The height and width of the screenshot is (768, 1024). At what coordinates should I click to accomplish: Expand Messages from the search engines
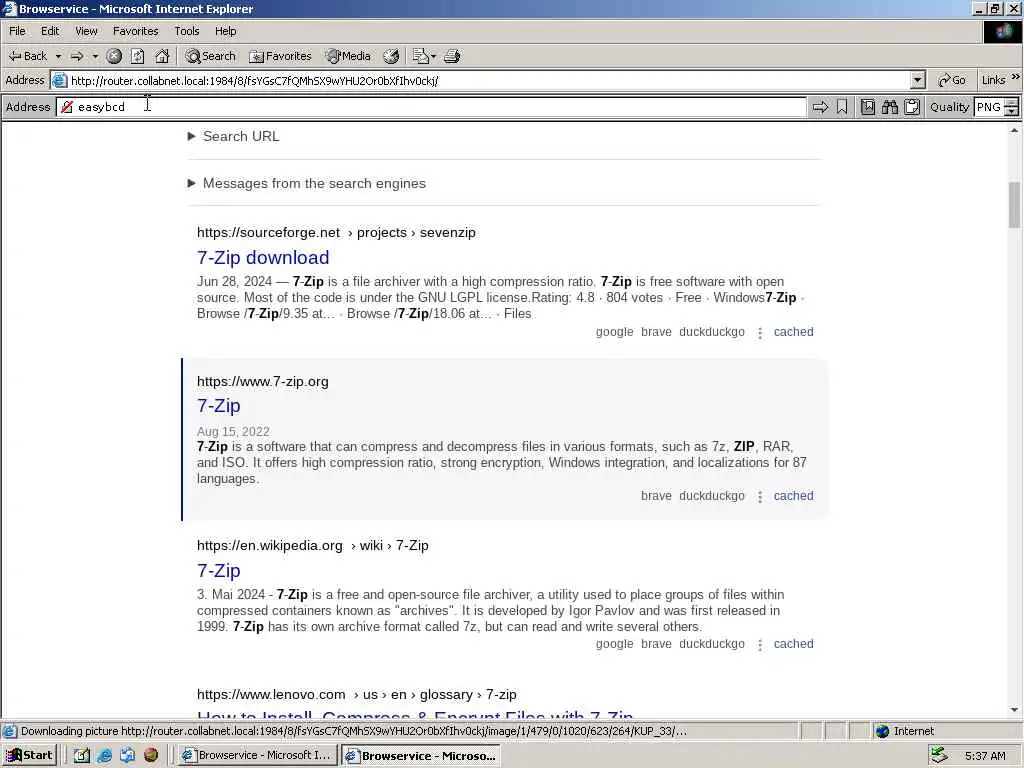click(x=307, y=184)
